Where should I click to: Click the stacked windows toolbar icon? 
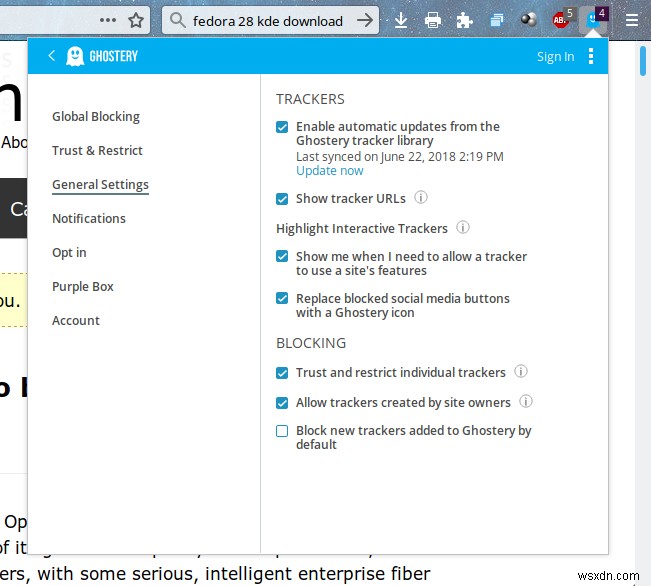496,20
